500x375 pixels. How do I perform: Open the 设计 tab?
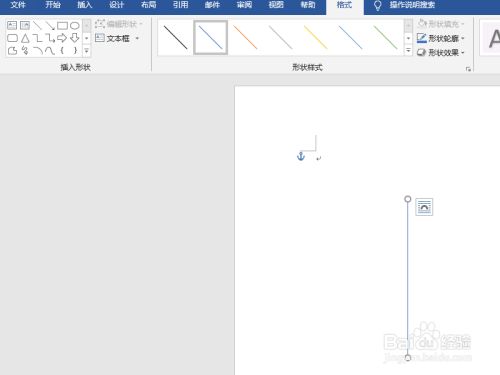click(x=117, y=5)
